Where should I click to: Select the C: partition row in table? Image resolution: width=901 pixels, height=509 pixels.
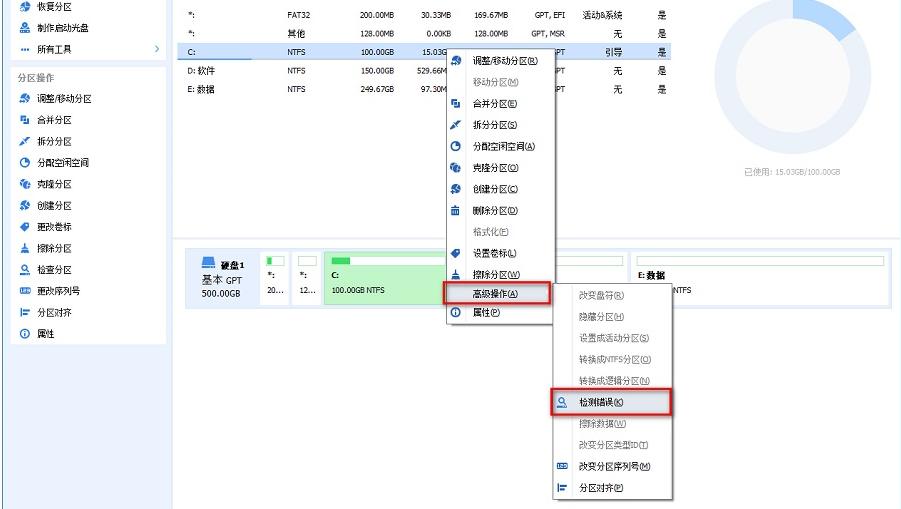pos(423,52)
